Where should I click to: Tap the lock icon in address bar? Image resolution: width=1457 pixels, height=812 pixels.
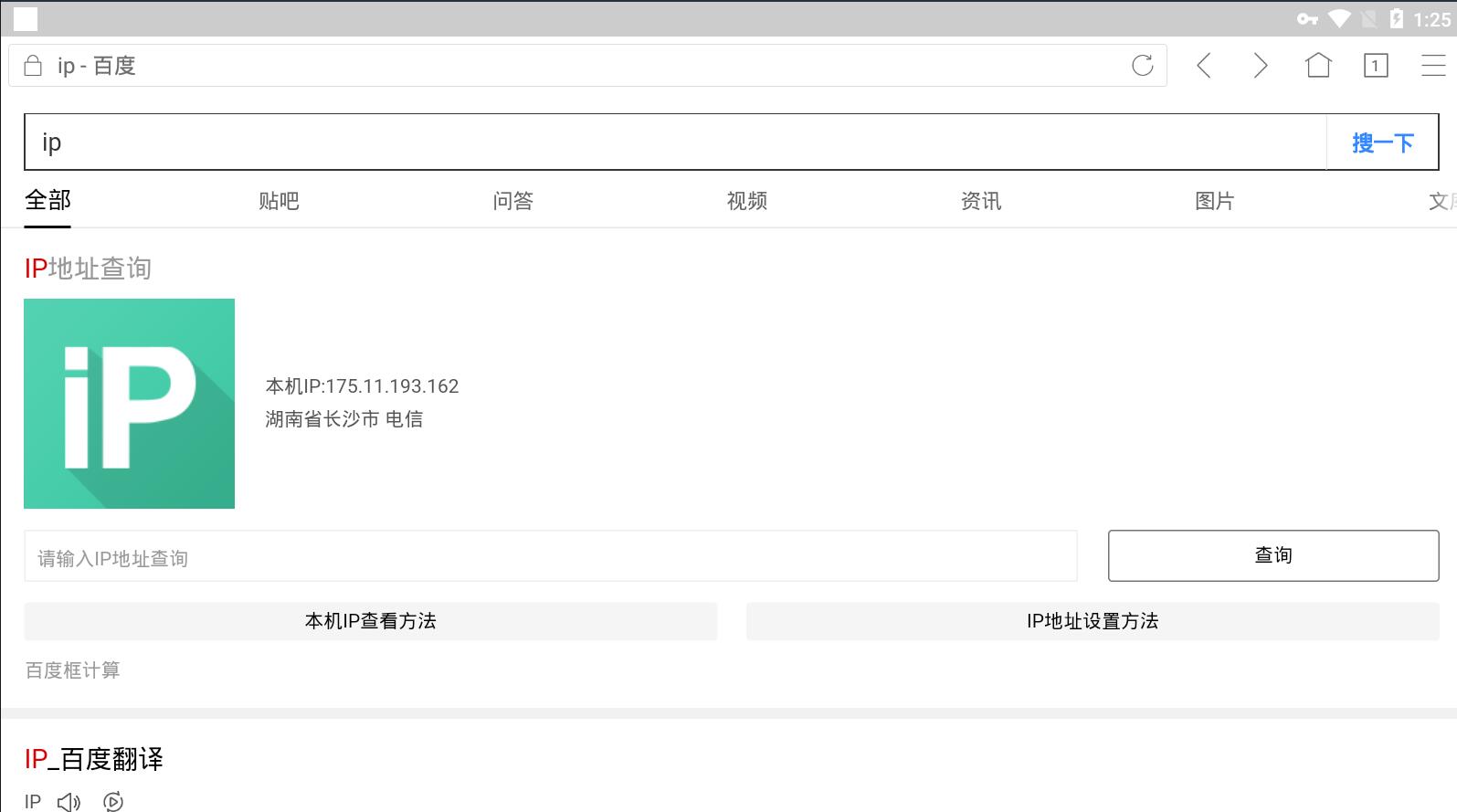(33, 66)
